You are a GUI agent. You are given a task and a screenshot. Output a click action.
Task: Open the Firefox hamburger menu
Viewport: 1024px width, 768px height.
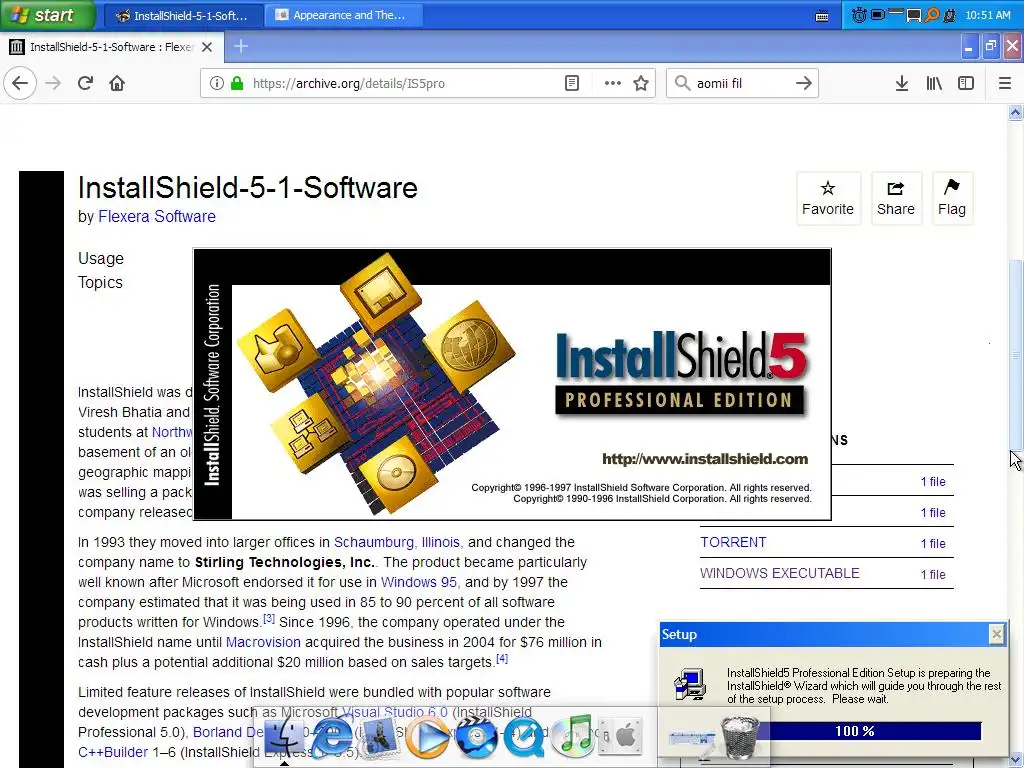click(1004, 83)
